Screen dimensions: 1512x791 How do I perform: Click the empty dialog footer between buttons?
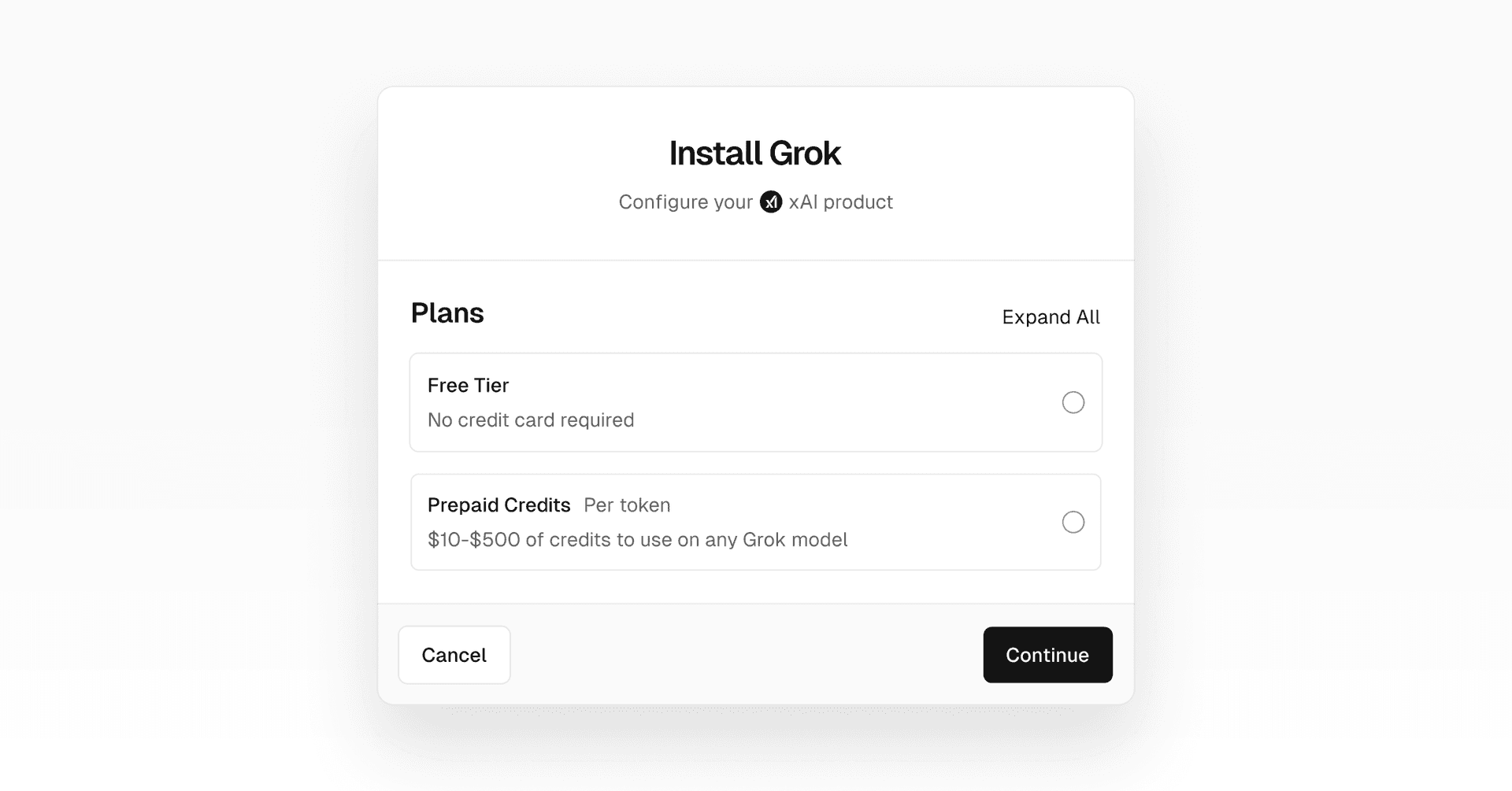click(740, 655)
